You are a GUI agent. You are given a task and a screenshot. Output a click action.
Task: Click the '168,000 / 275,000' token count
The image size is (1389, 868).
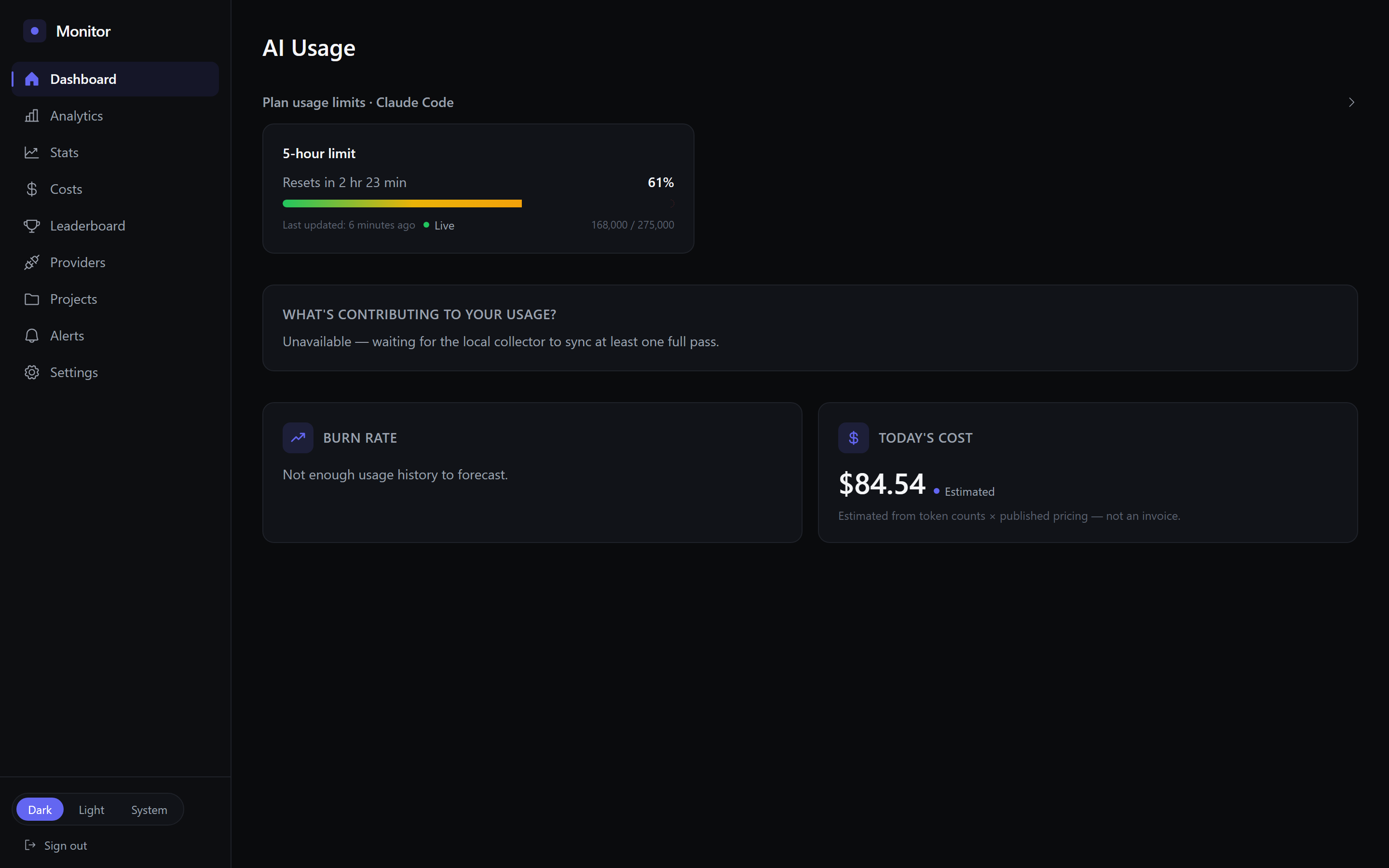632,225
